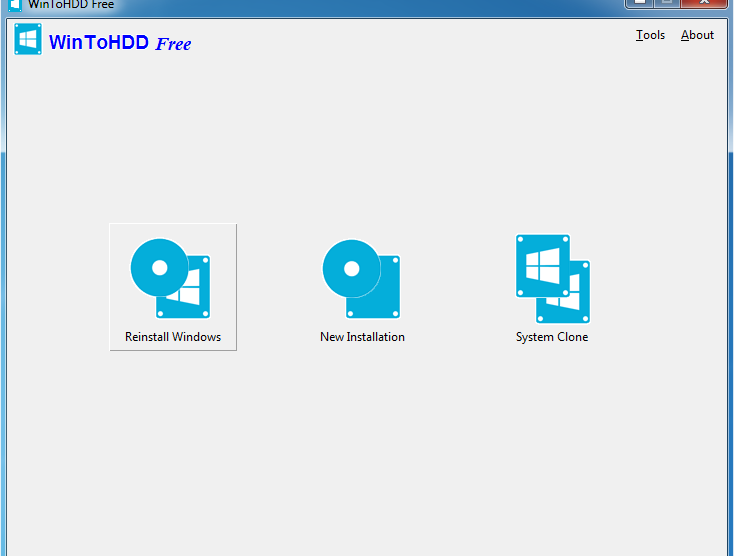Select the Reinstall Windows text label

(x=173, y=337)
